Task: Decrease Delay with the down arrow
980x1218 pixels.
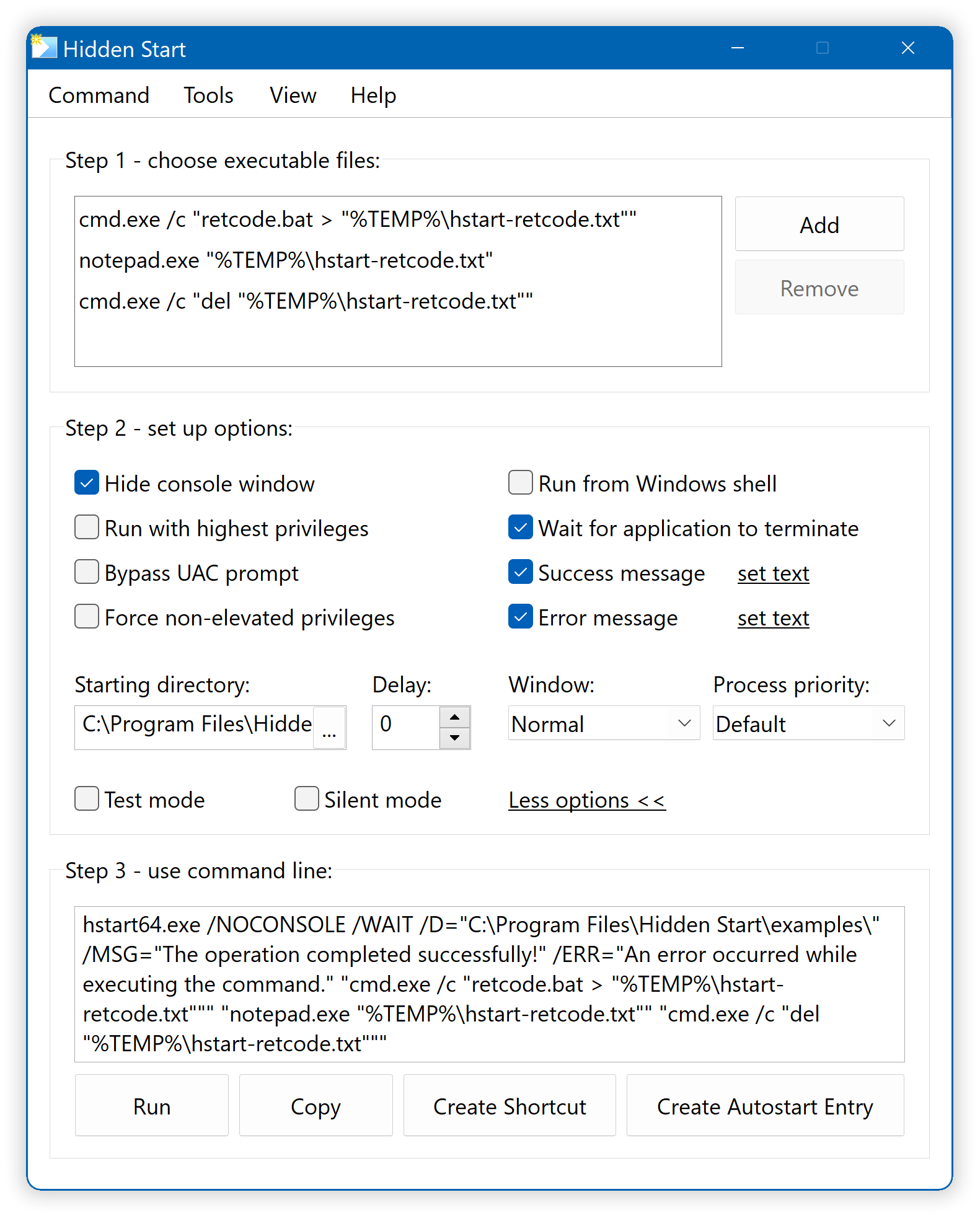Action: point(455,738)
